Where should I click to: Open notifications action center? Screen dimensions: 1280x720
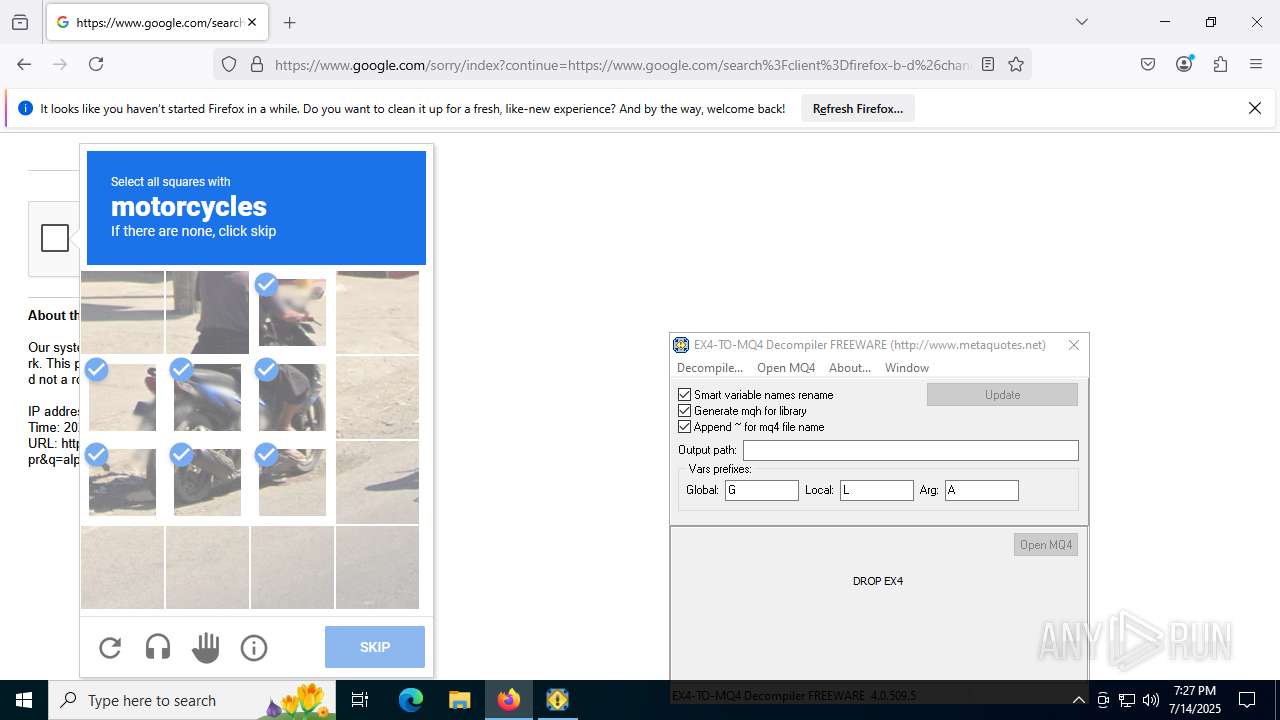coord(1247,700)
